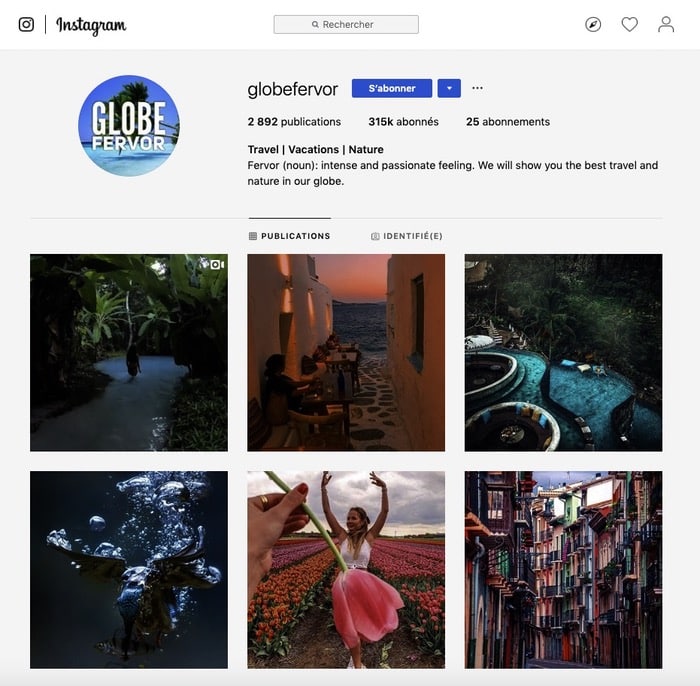
Task: Open the jungle path video post
Action: (x=129, y=353)
